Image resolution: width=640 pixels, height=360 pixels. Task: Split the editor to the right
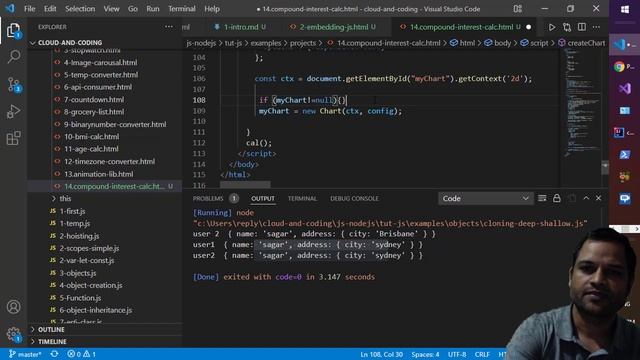click(x=582, y=27)
